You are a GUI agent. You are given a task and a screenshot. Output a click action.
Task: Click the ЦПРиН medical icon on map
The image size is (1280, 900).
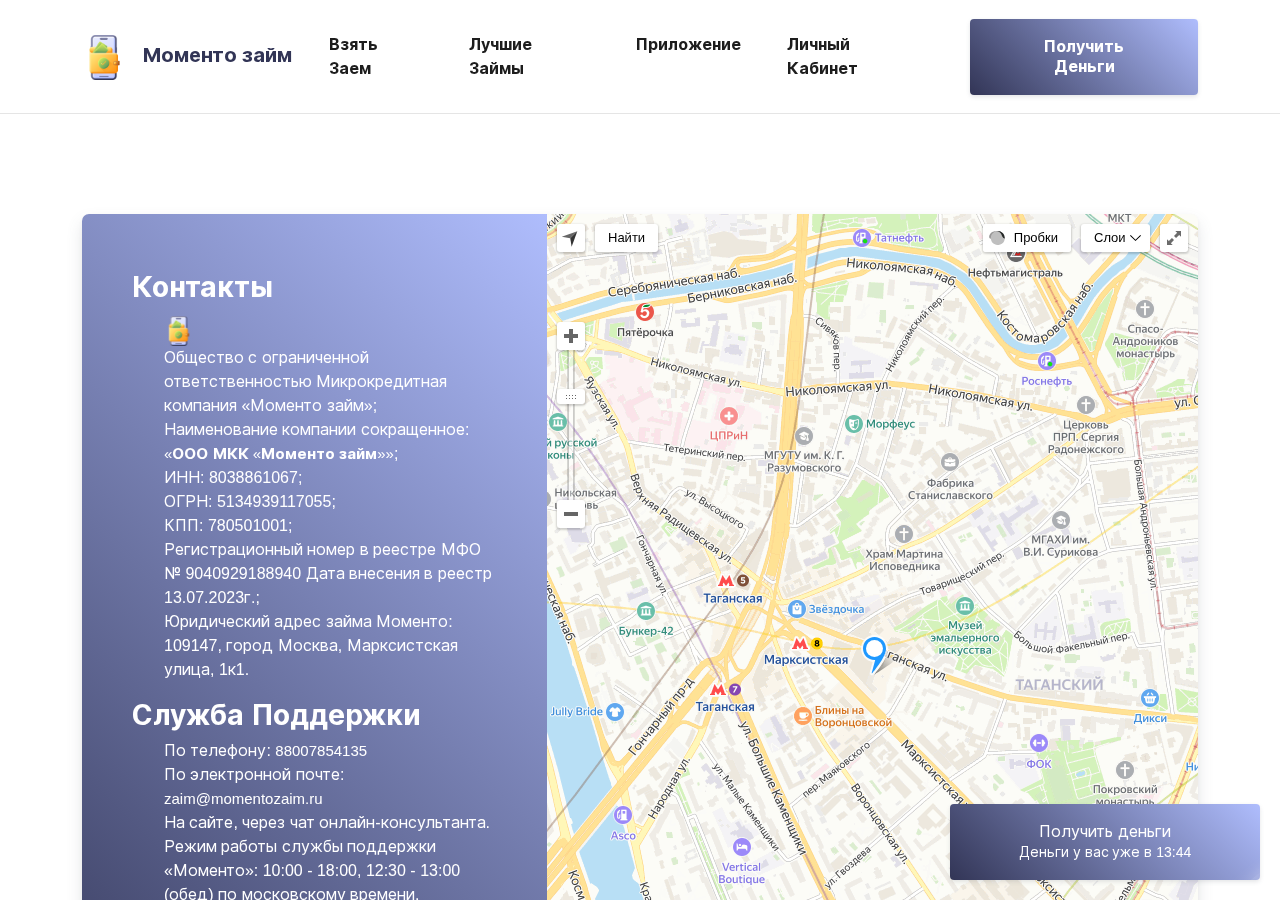coord(729,416)
